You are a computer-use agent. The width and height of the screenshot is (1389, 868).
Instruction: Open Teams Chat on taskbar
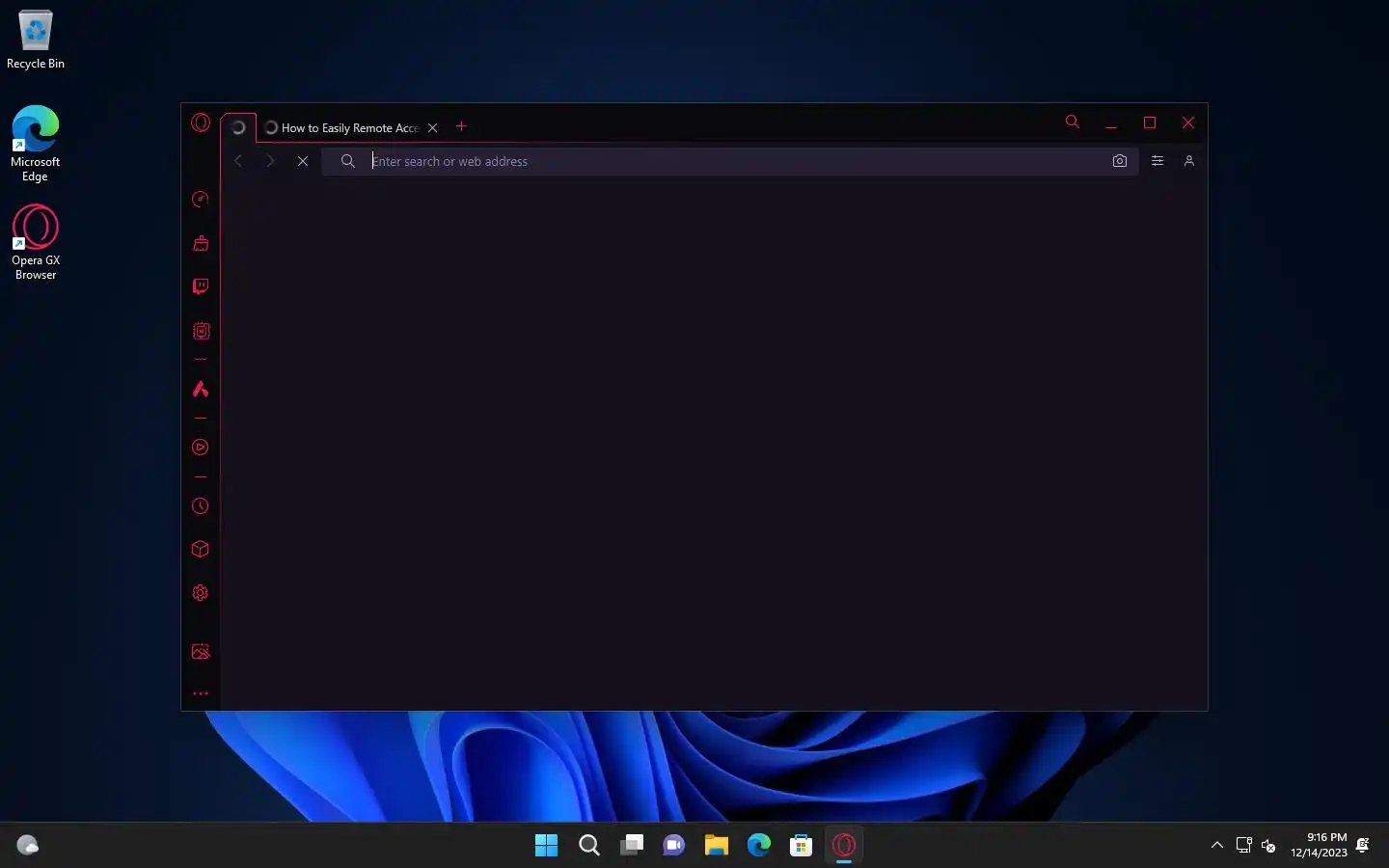click(x=673, y=846)
